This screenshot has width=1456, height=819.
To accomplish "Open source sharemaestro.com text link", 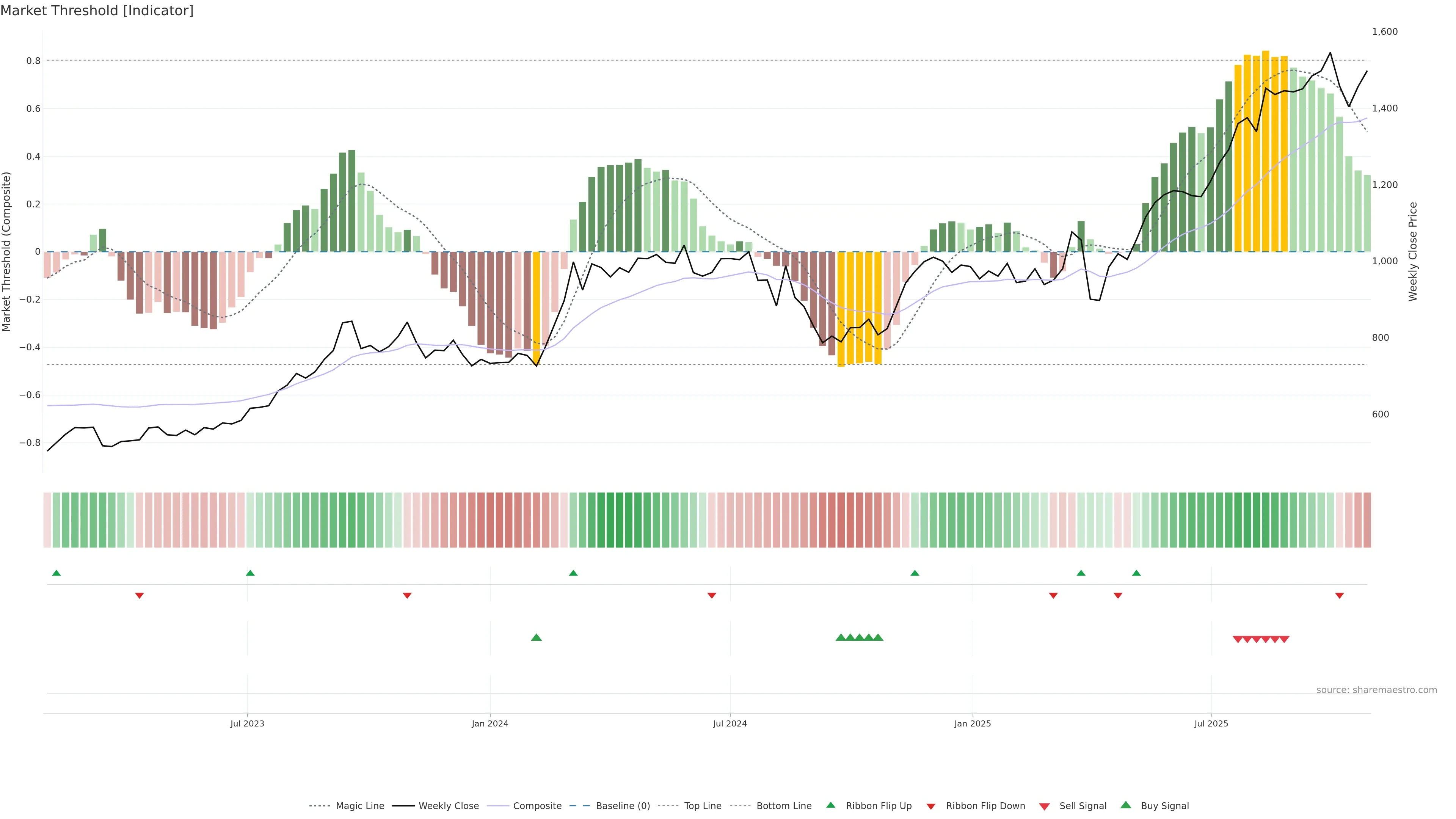I will coord(1376,690).
